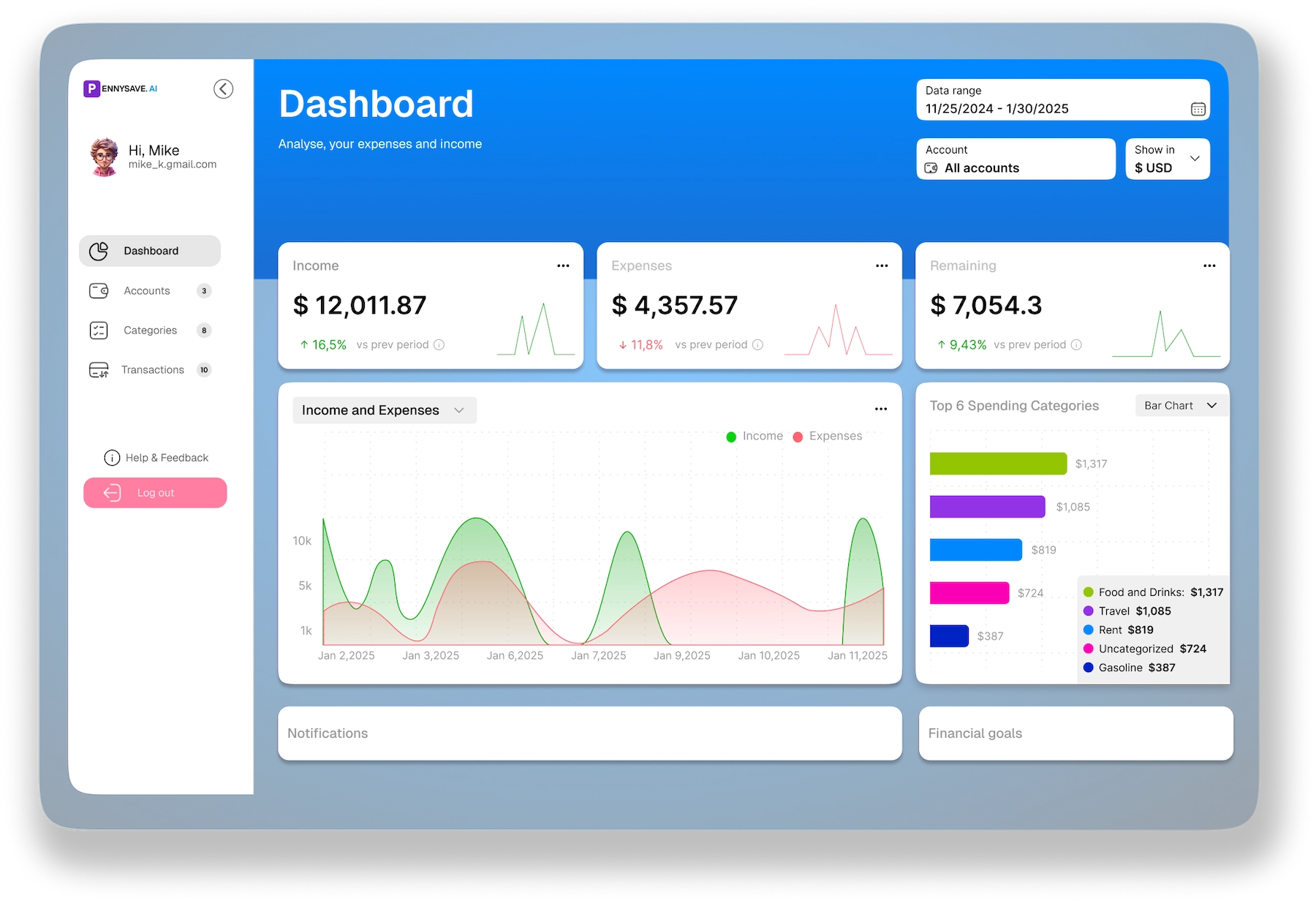Open the three-dot menu on Income card
The width and height of the screenshot is (1316, 903).
point(563,266)
